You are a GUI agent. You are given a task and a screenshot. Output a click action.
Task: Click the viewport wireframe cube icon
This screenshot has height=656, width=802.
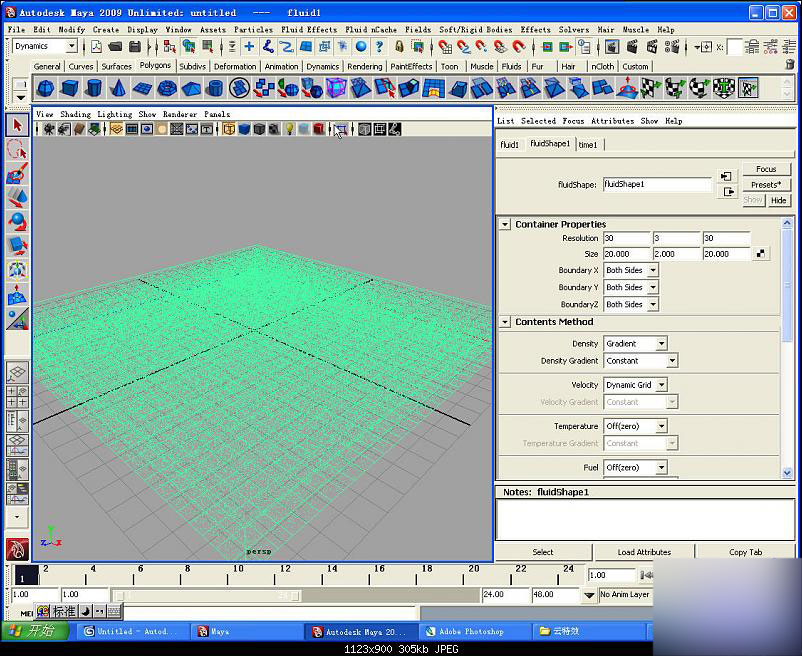pos(228,129)
